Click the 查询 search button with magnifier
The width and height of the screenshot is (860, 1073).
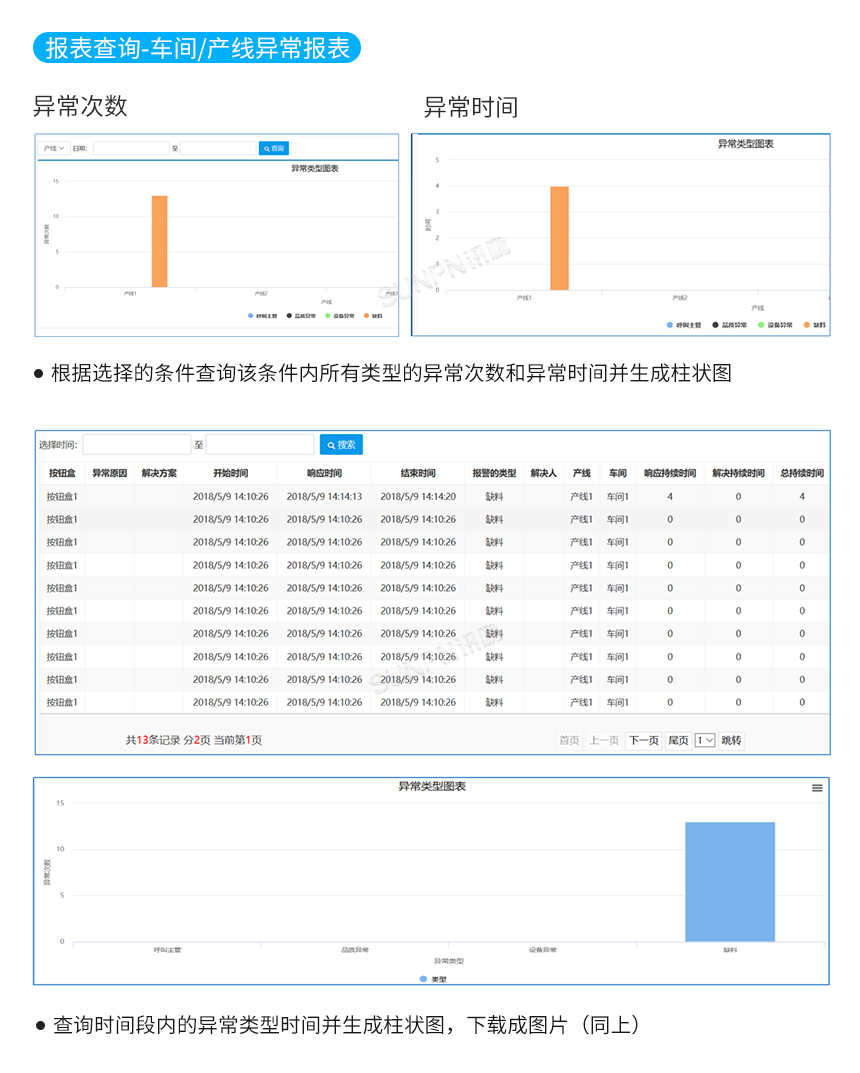274,148
